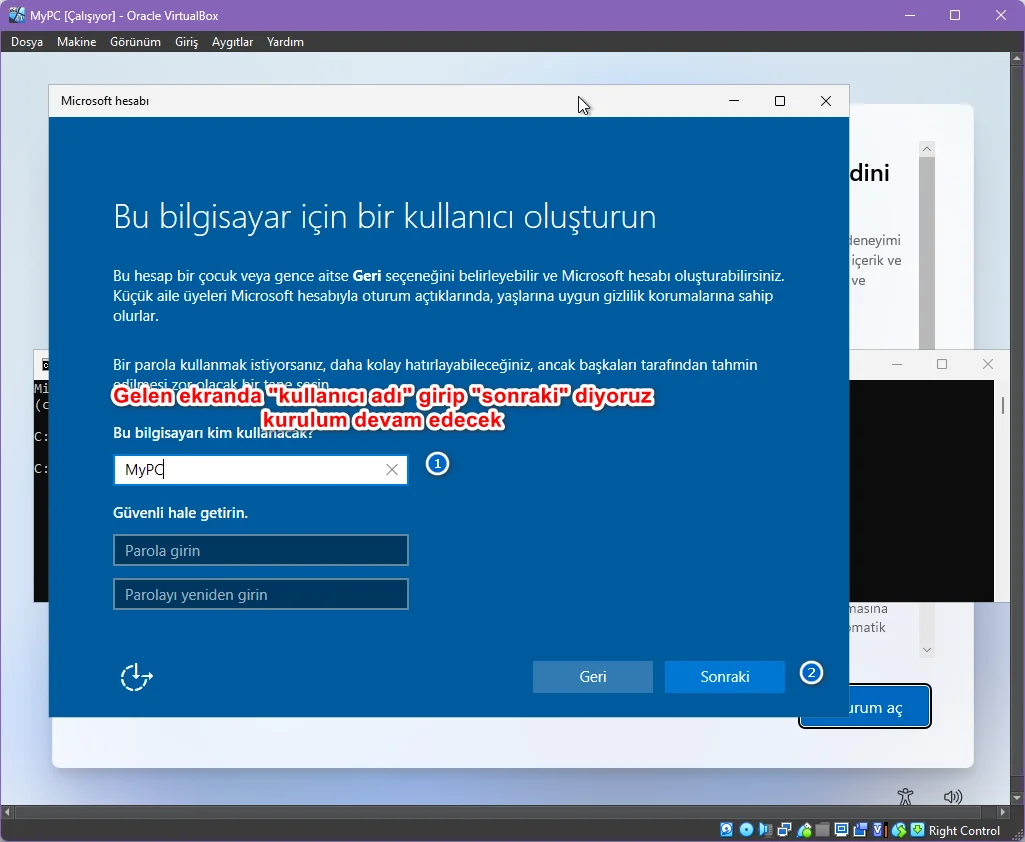Click the virtualization CPU status icon

point(879,830)
